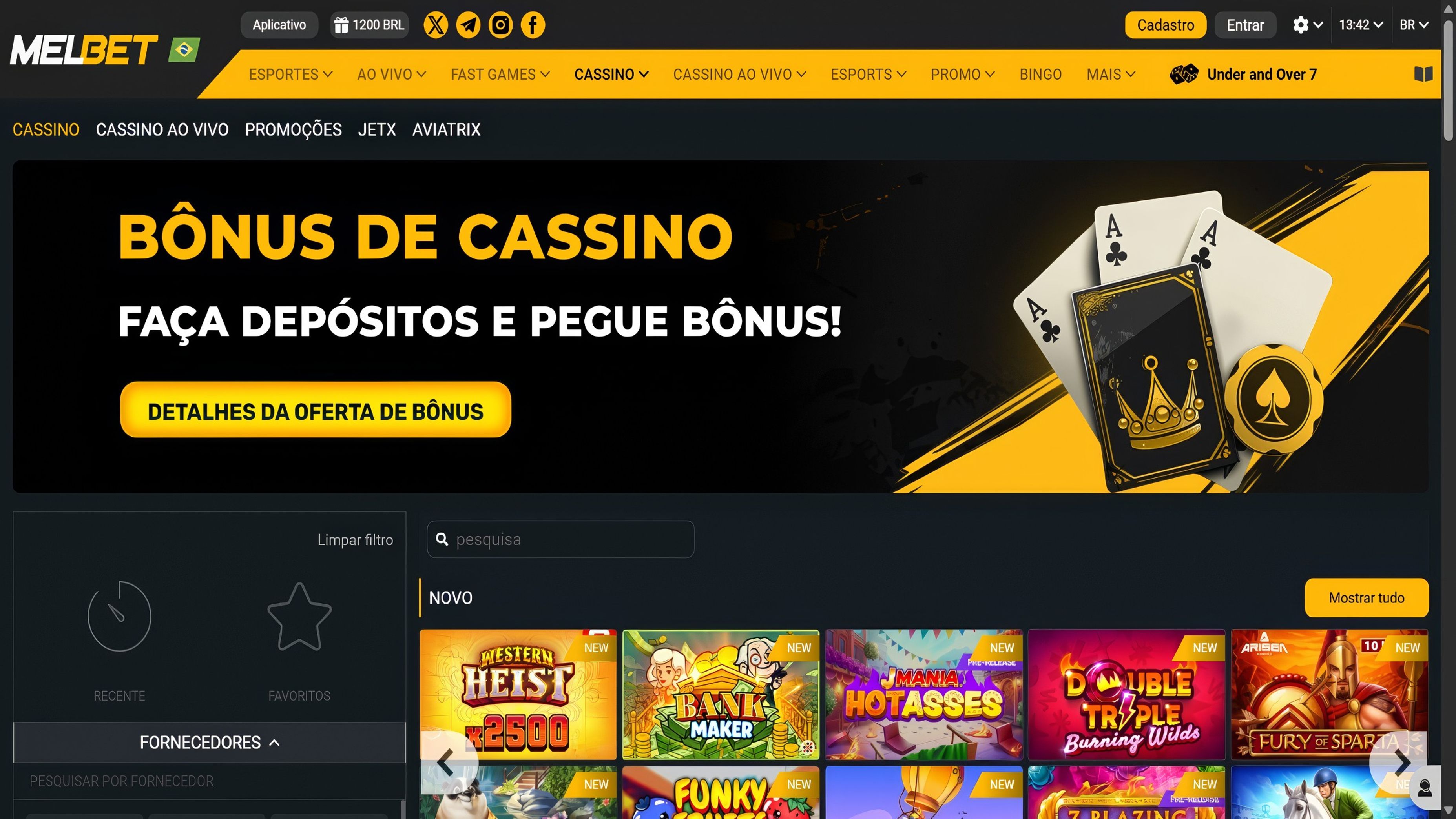Expand the BR language dropdown
Screen dimensions: 1456x819
[1414, 25]
